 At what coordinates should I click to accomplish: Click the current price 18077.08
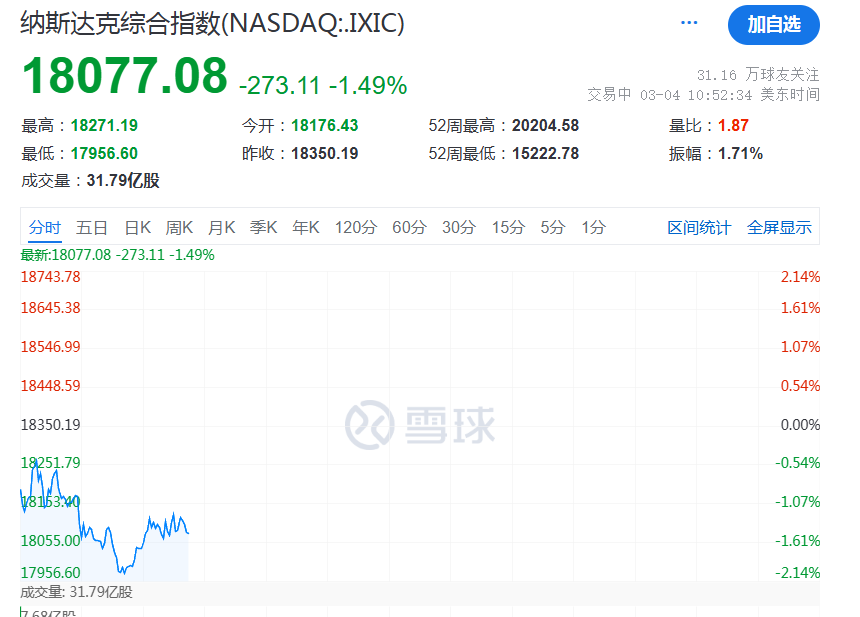click(x=125, y=76)
